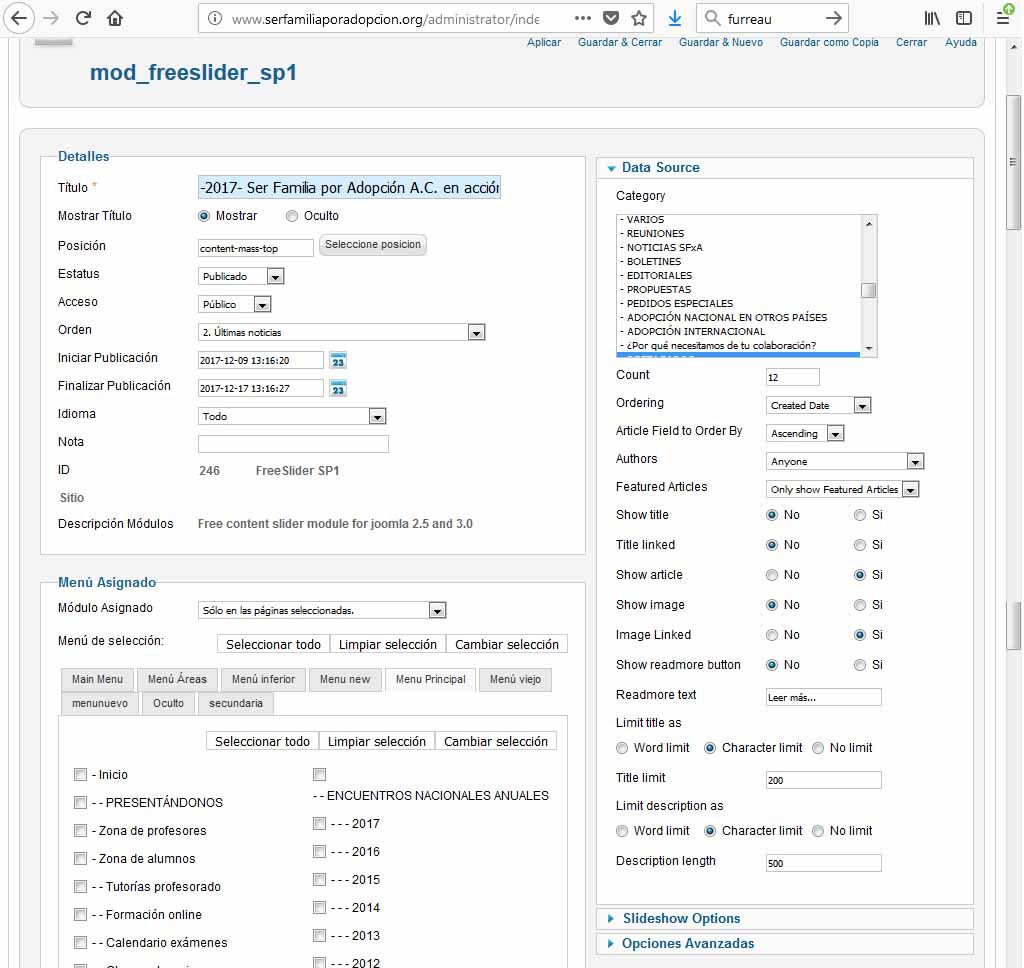Click Guardar como Copia
Viewport: 1024px width, 968px height.
point(829,42)
